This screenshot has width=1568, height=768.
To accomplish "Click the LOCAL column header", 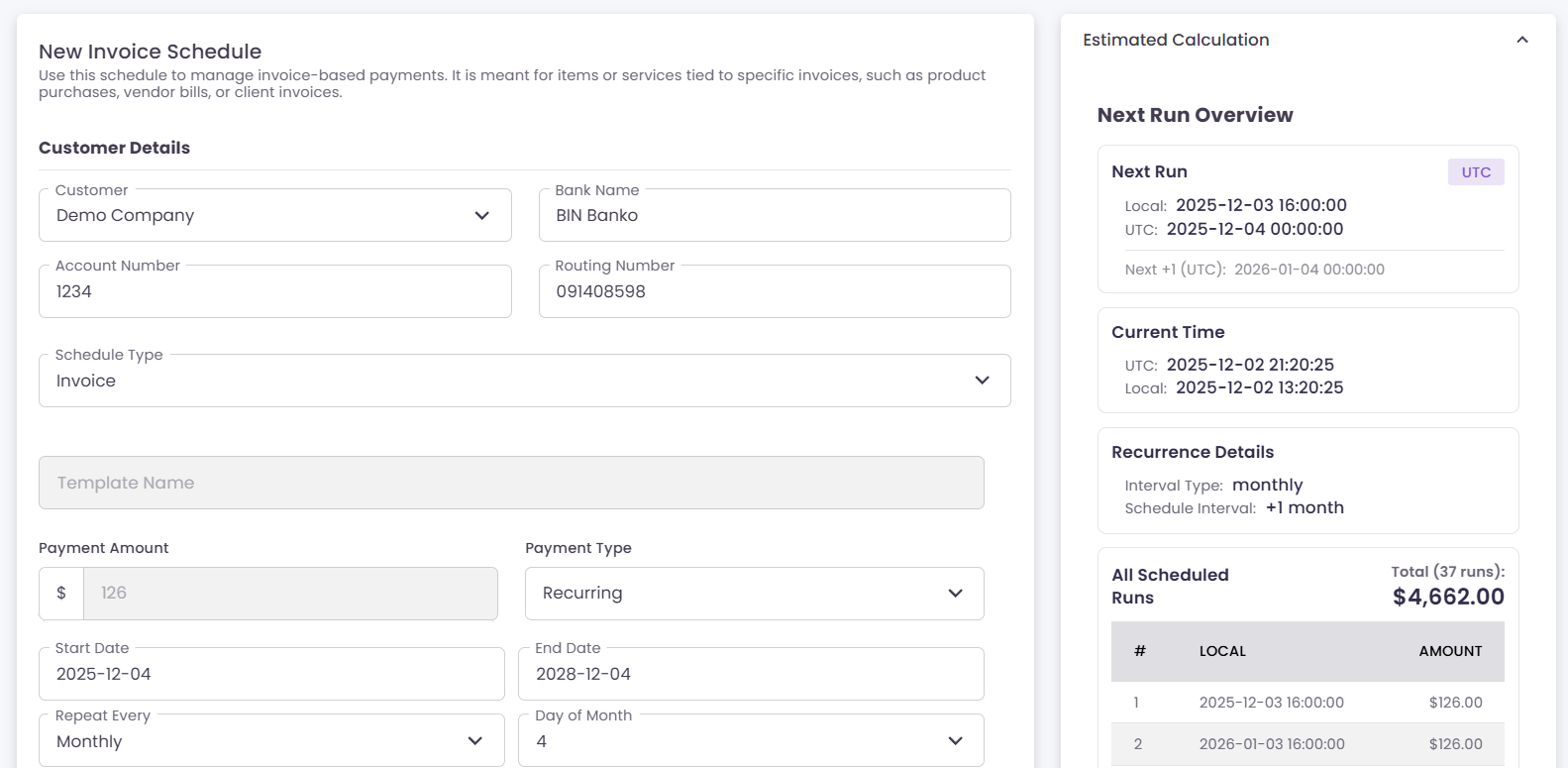I will pos(1222,652).
